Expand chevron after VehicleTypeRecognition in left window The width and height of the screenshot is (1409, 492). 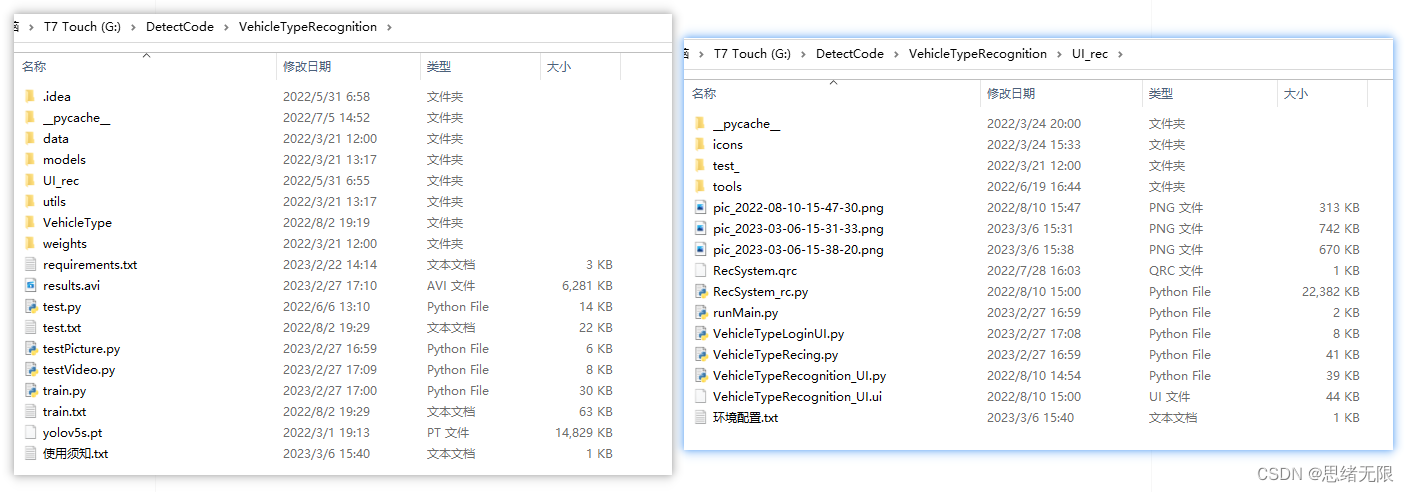[x=389, y=27]
